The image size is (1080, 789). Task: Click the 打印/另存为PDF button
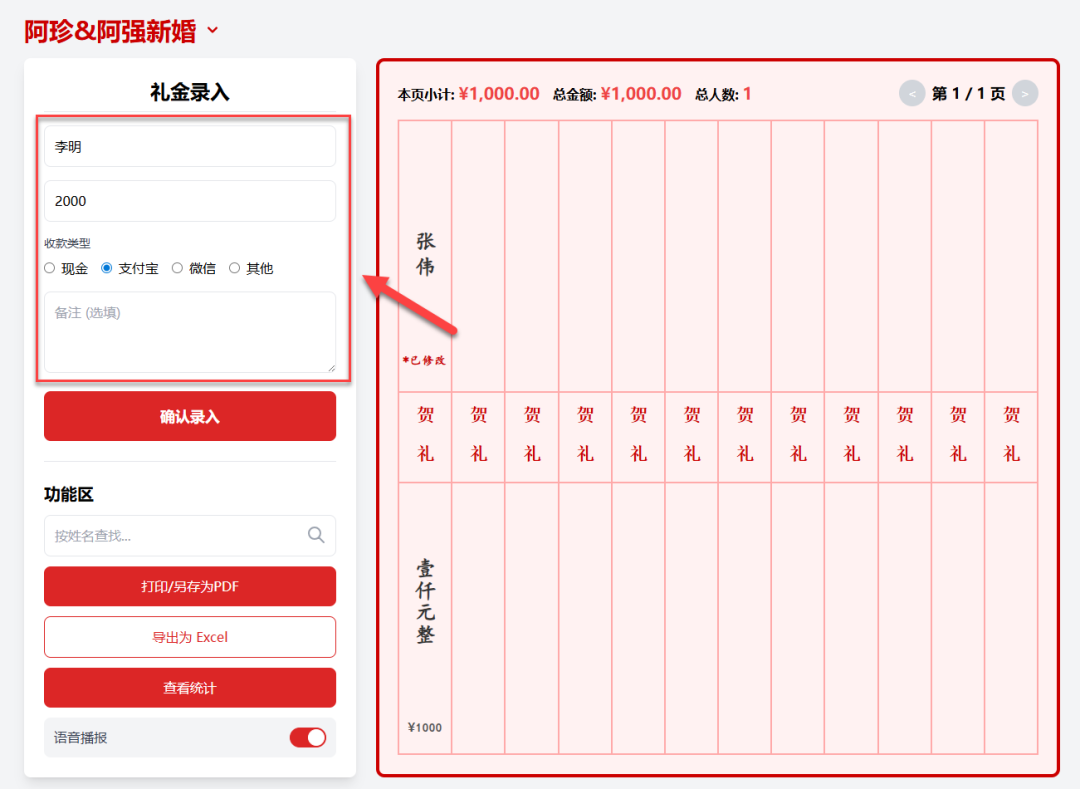(x=189, y=586)
